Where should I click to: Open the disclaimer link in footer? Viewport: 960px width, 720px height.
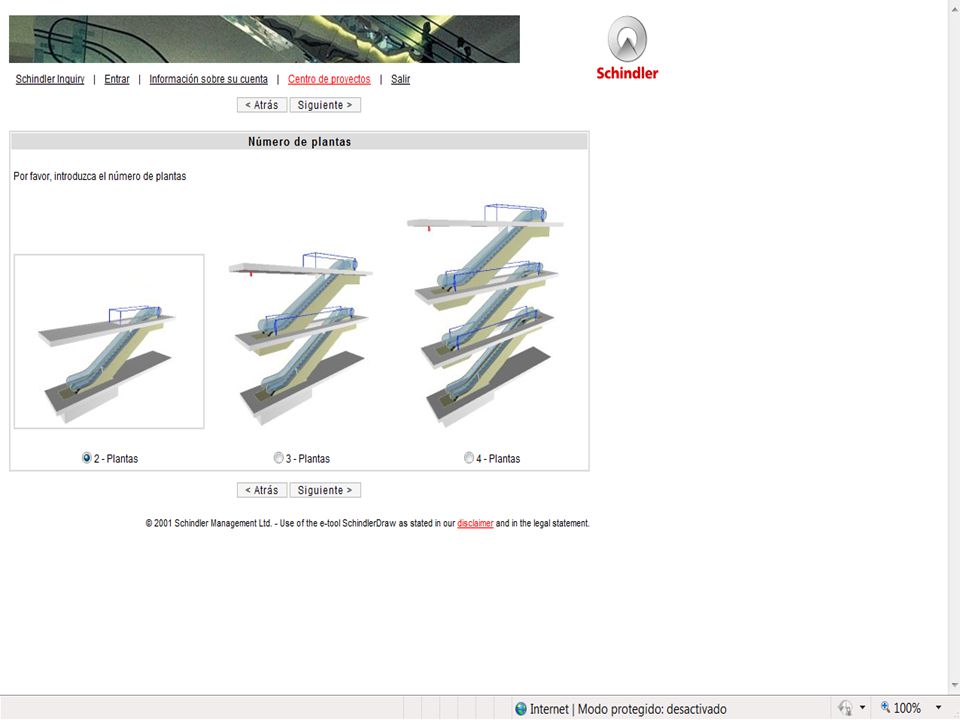click(x=475, y=523)
